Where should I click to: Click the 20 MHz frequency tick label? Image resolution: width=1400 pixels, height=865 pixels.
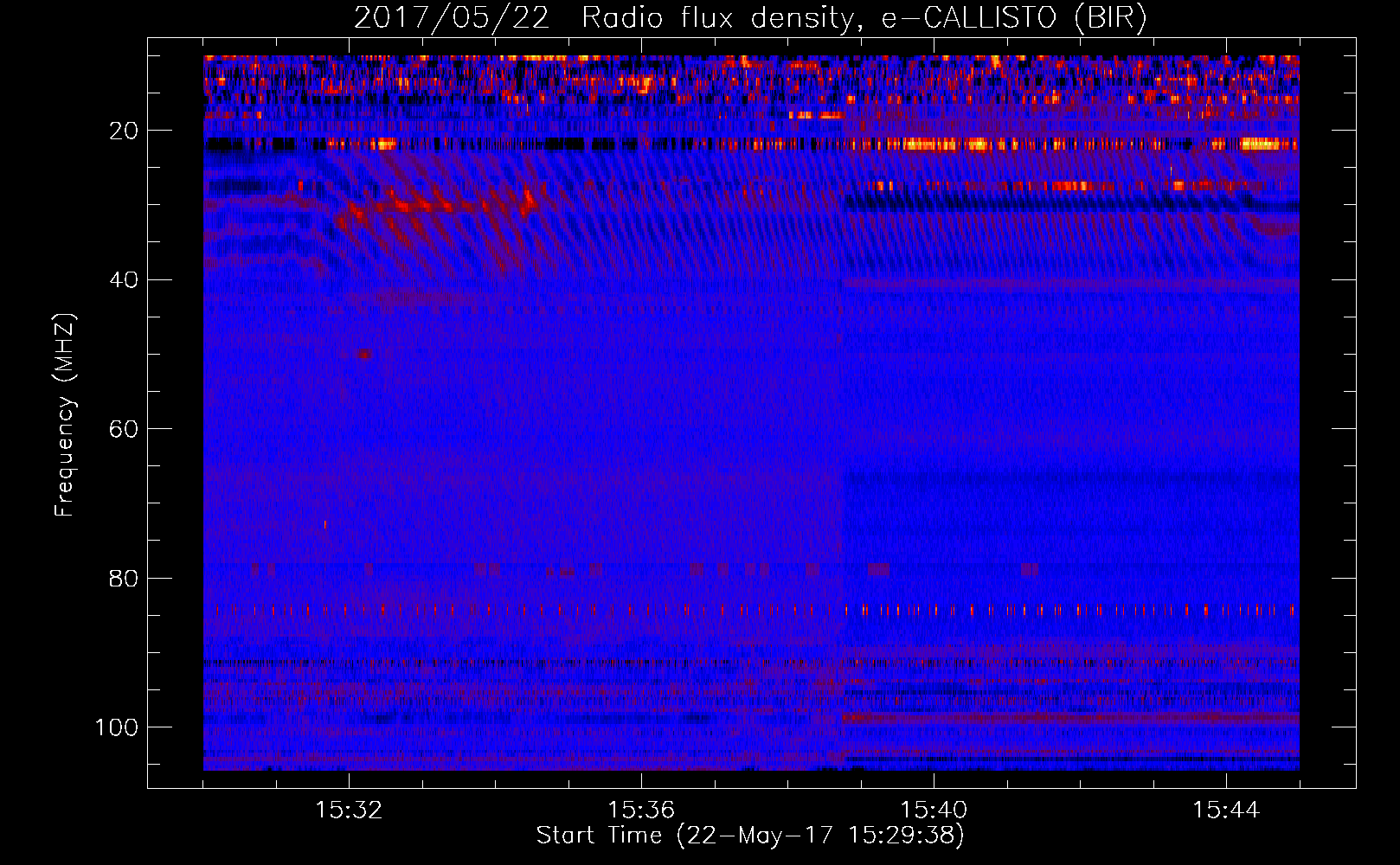click(124, 131)
